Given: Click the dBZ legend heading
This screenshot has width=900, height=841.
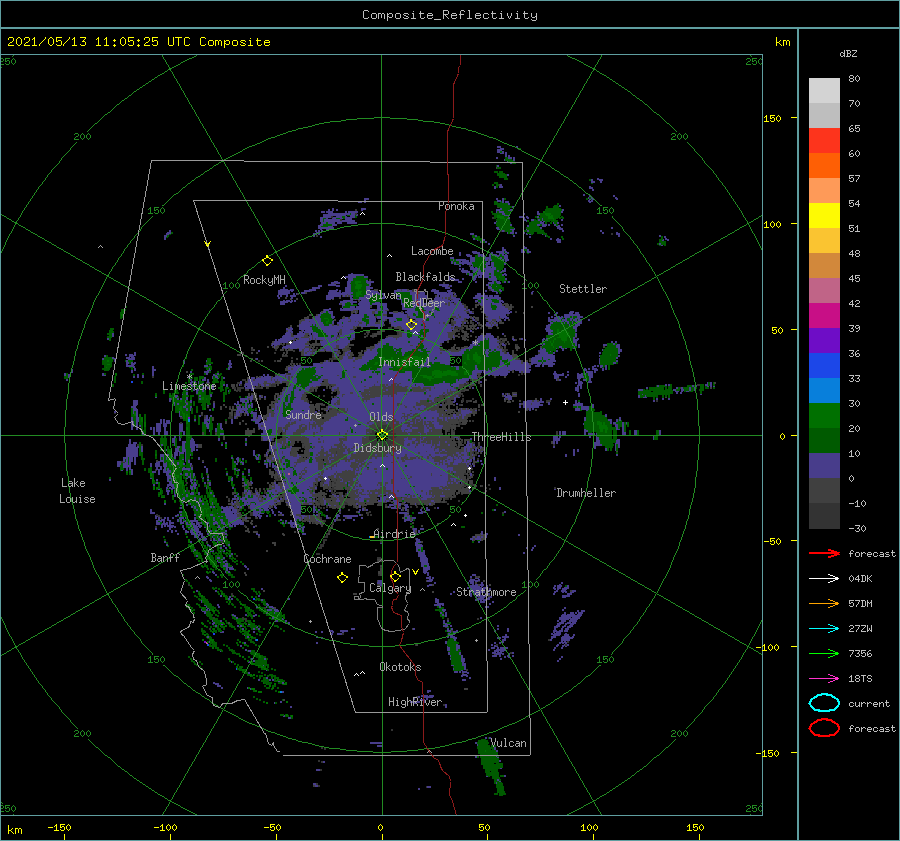Looking at the screenshot, I should 848,53.
